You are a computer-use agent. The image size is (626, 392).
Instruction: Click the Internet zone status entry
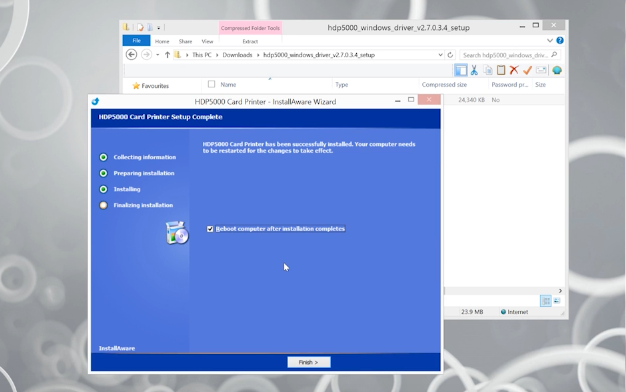tap(515, 312)
